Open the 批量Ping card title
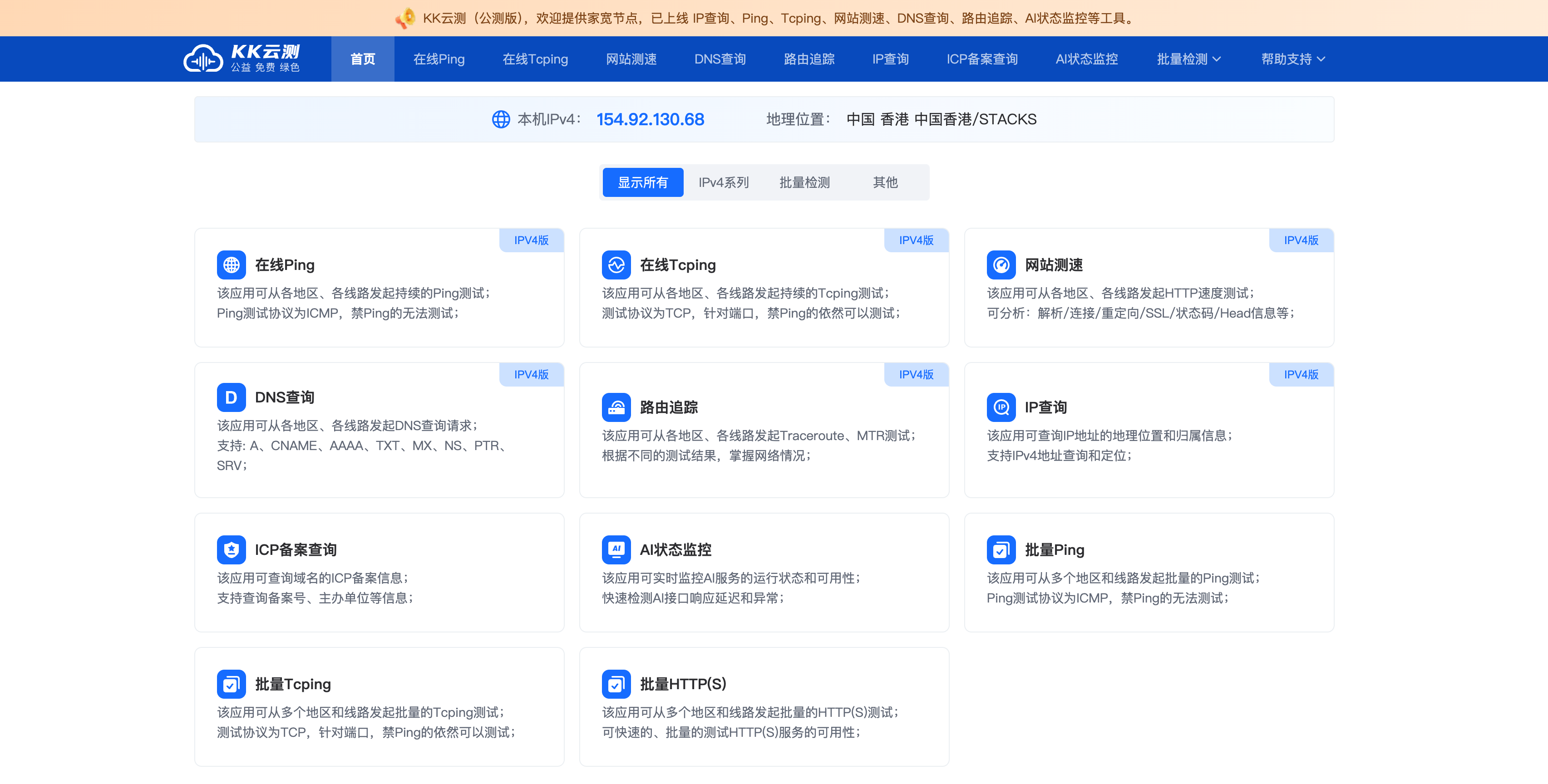Image resolution: width=1548 pixels, height=784 pixels. point(1055,550)
